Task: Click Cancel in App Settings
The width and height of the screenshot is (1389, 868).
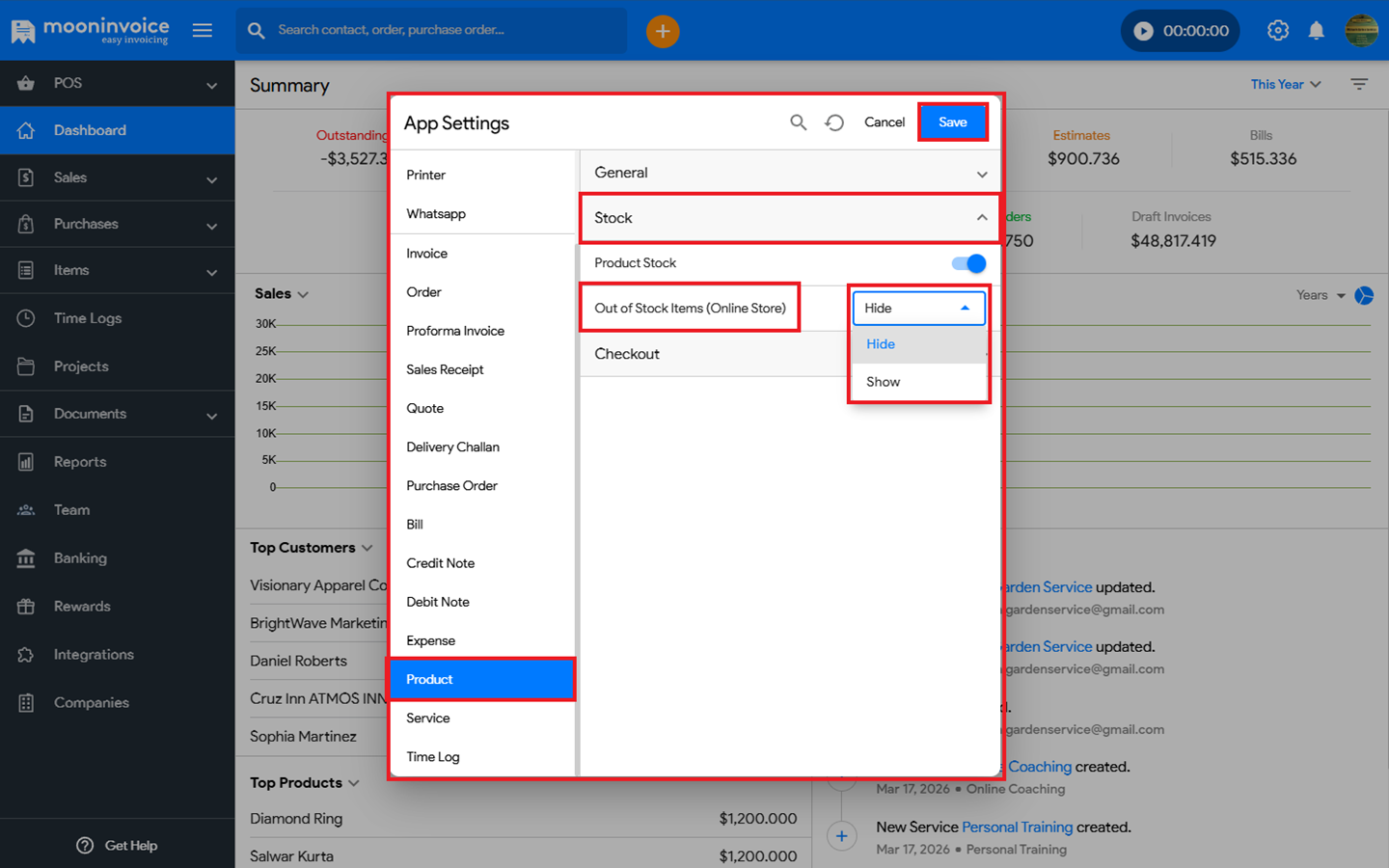Action: pyautogui.click(x=884, y=122)
